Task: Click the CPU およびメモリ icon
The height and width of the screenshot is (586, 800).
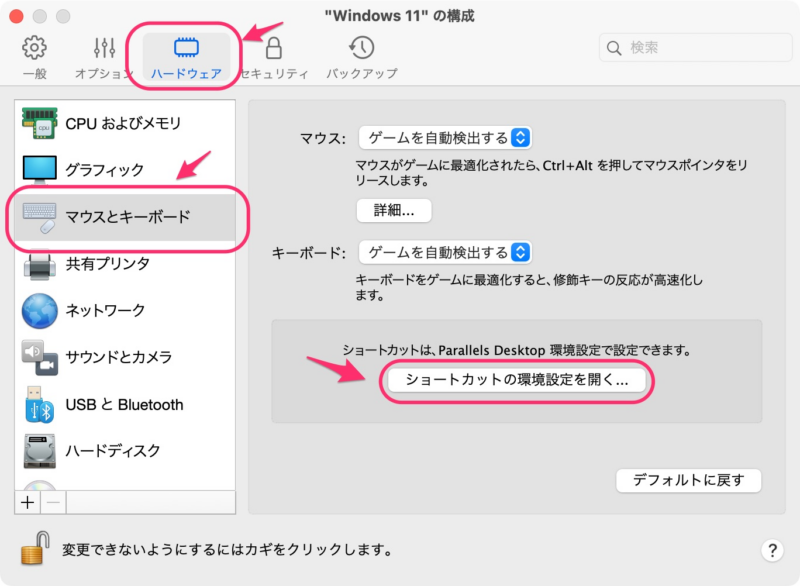Action: click(x=40, y=123)
